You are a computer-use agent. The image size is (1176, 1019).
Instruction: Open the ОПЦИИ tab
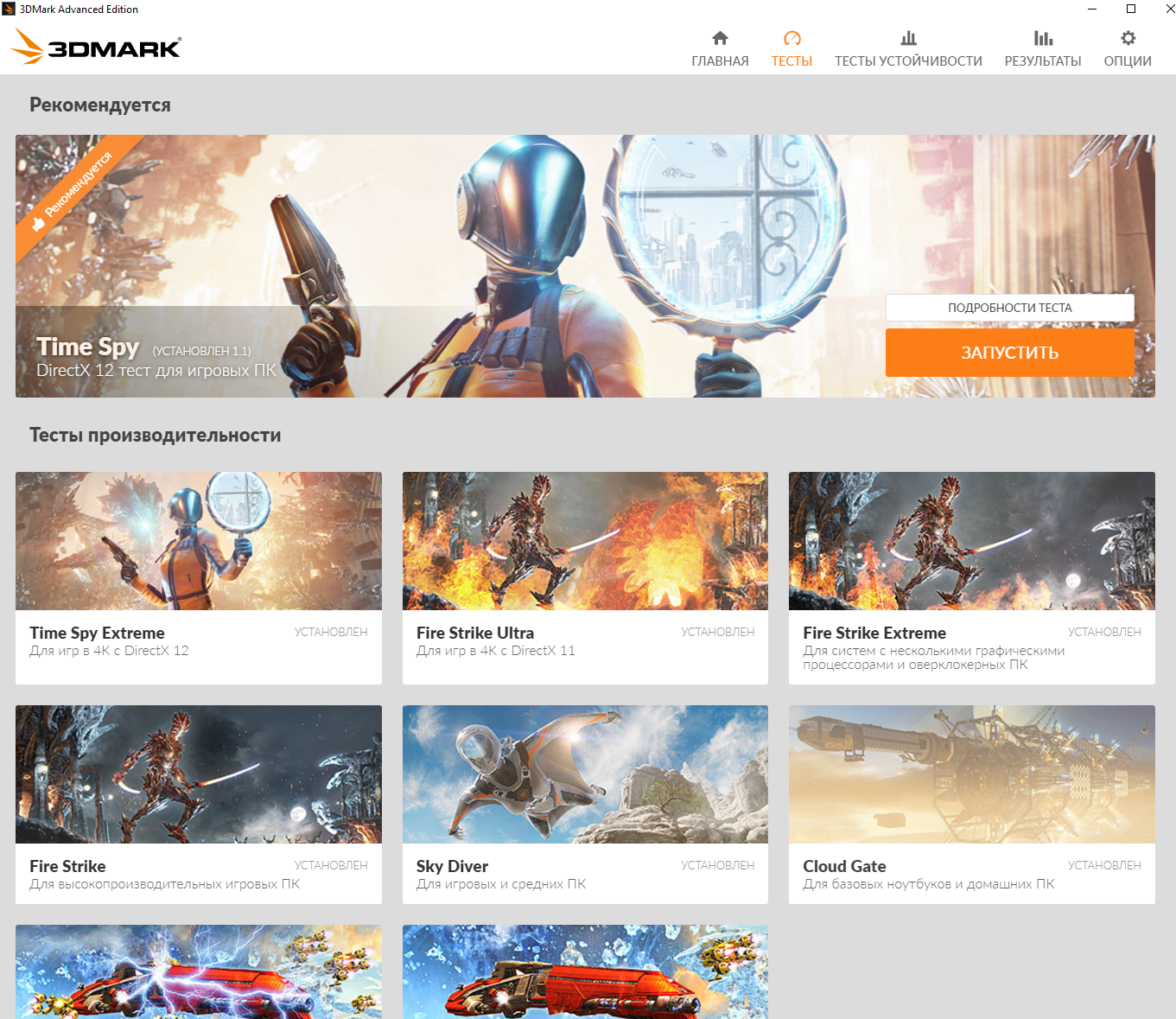[1128, 61]
